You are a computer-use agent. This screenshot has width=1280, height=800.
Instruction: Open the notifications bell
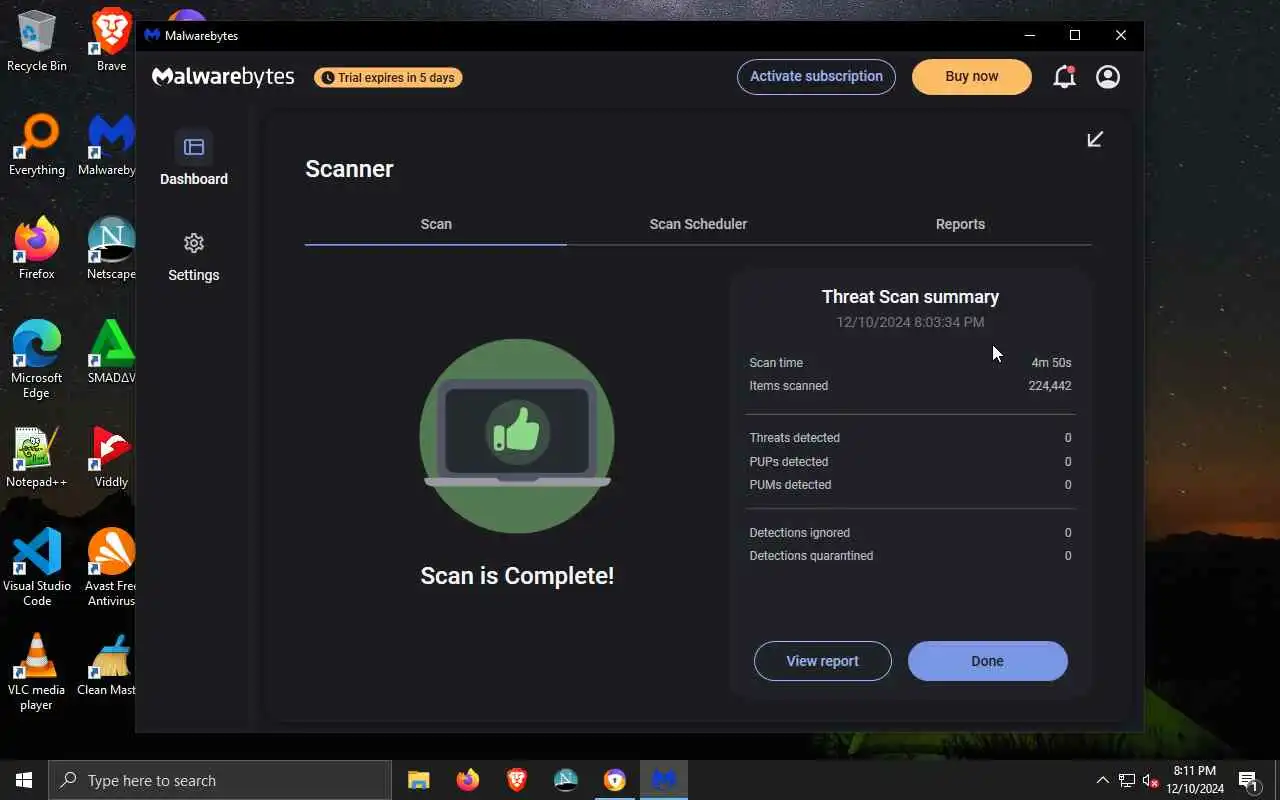click(1064, 77)
